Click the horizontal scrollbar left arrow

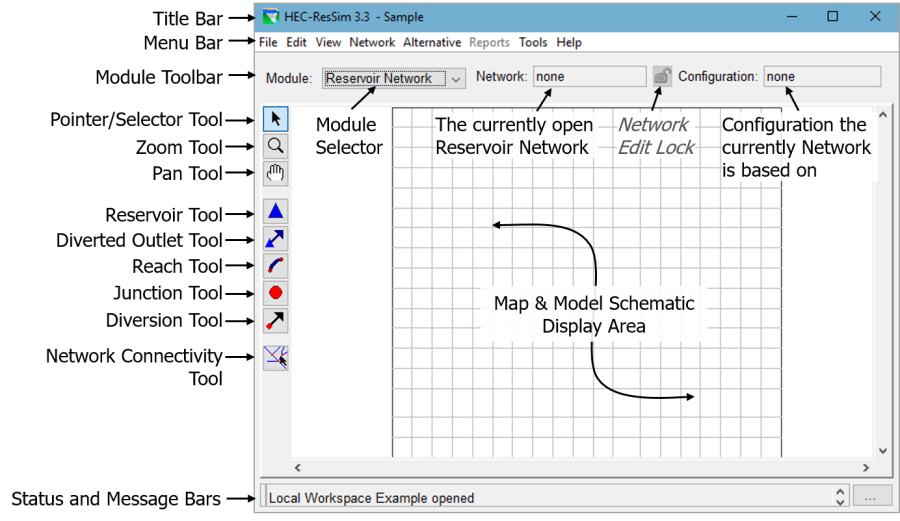click(x=297, y=468)
